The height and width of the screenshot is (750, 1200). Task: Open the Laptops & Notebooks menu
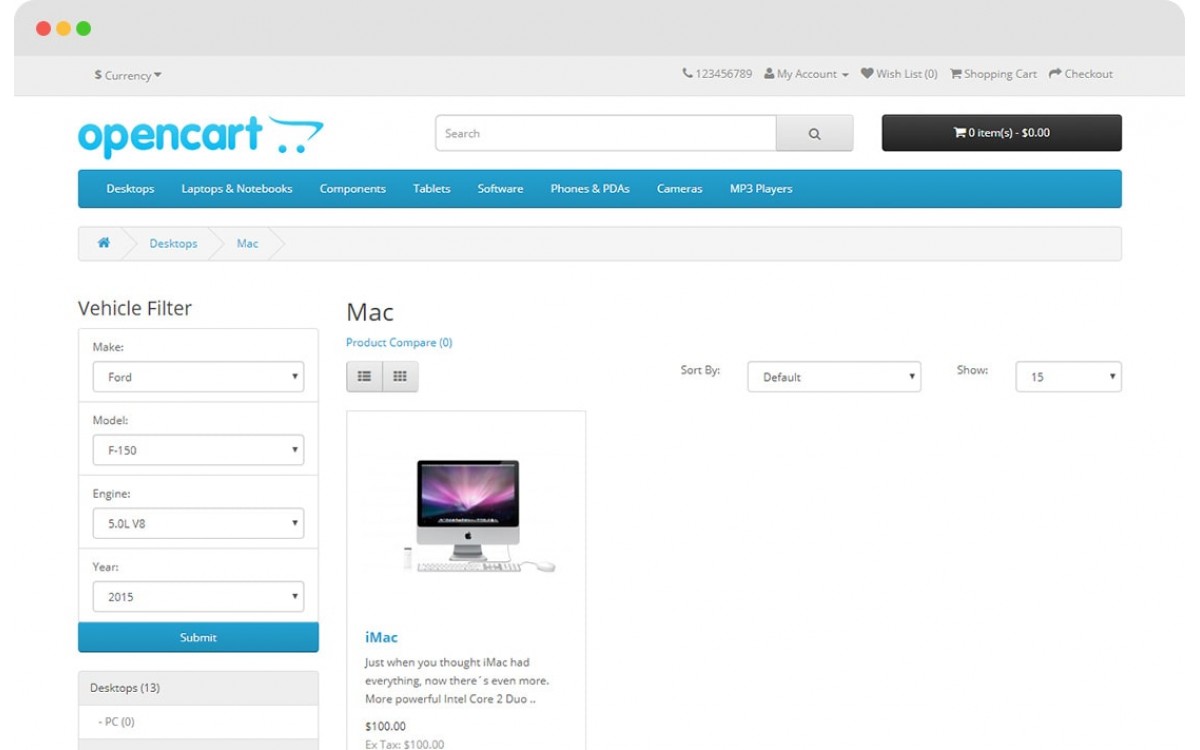pos(237,189)
